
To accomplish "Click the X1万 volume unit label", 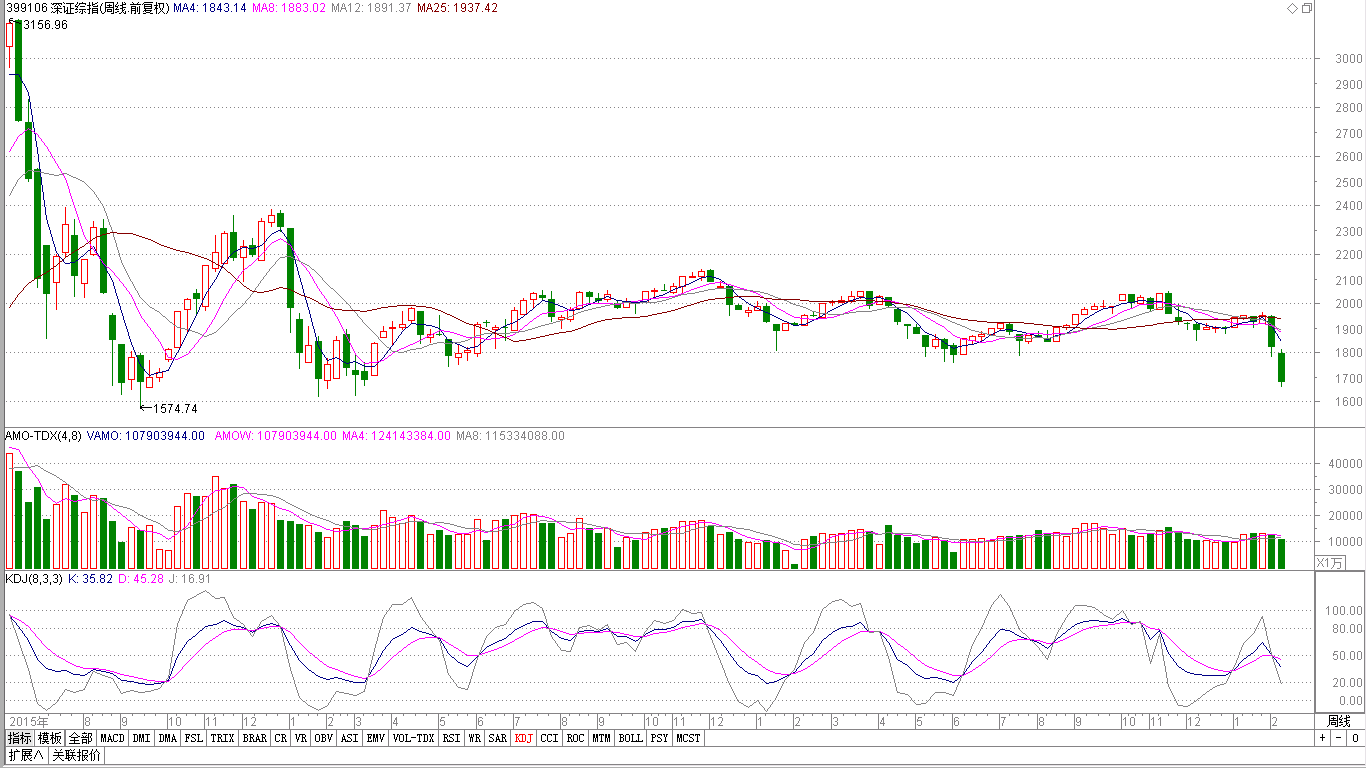I will click(x=1331, y=563).
